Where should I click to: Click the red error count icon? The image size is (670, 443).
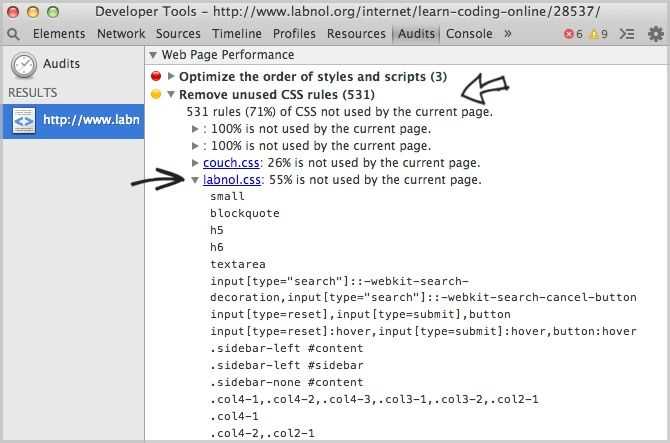tap(568, 34)
